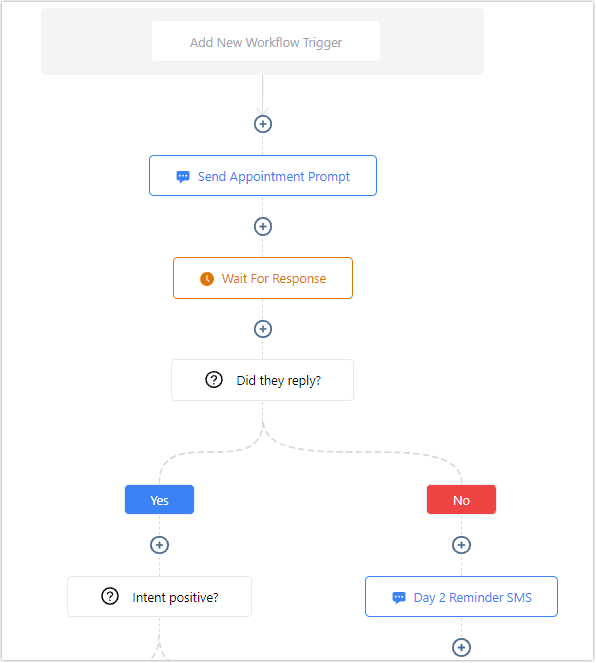Screen dimensions: 596x663
Task: Add step after Day 2 Reminder SMS
Action: [x=461, y=647]
